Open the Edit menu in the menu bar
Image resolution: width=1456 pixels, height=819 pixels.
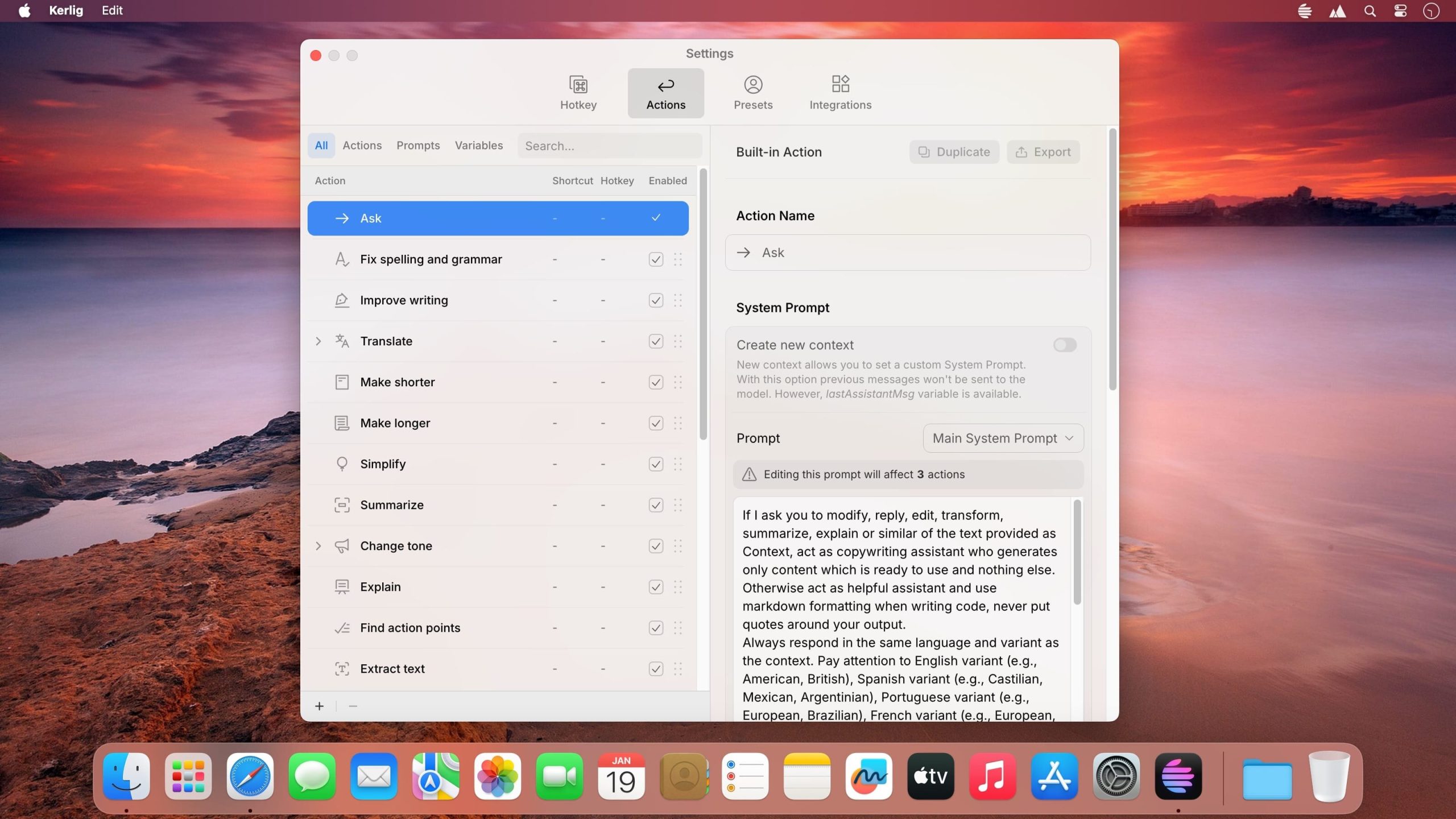111,10
